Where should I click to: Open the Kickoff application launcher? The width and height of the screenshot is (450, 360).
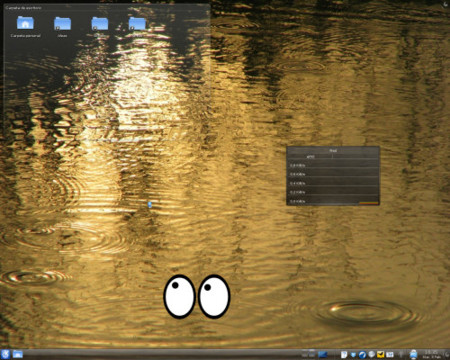coord(5,354)
